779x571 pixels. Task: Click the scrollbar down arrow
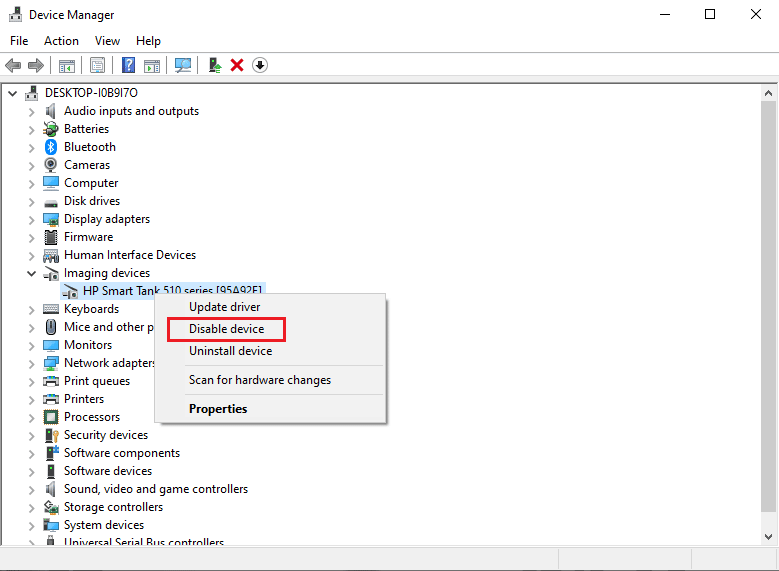[768, 537]
